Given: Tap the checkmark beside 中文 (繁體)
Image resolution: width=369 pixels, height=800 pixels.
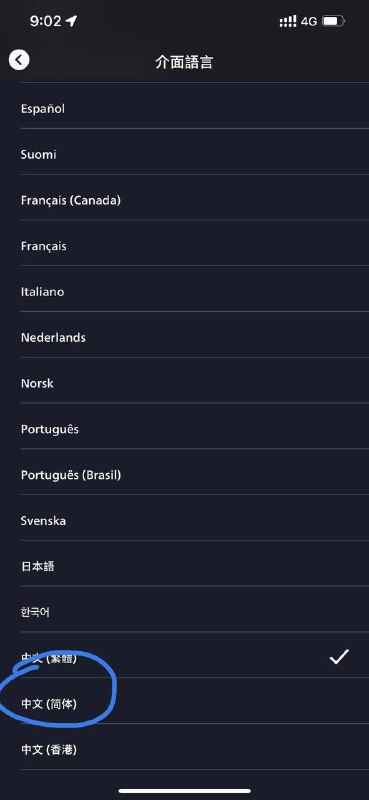Looking at the screenshot, I should click(x=339, y=657).
